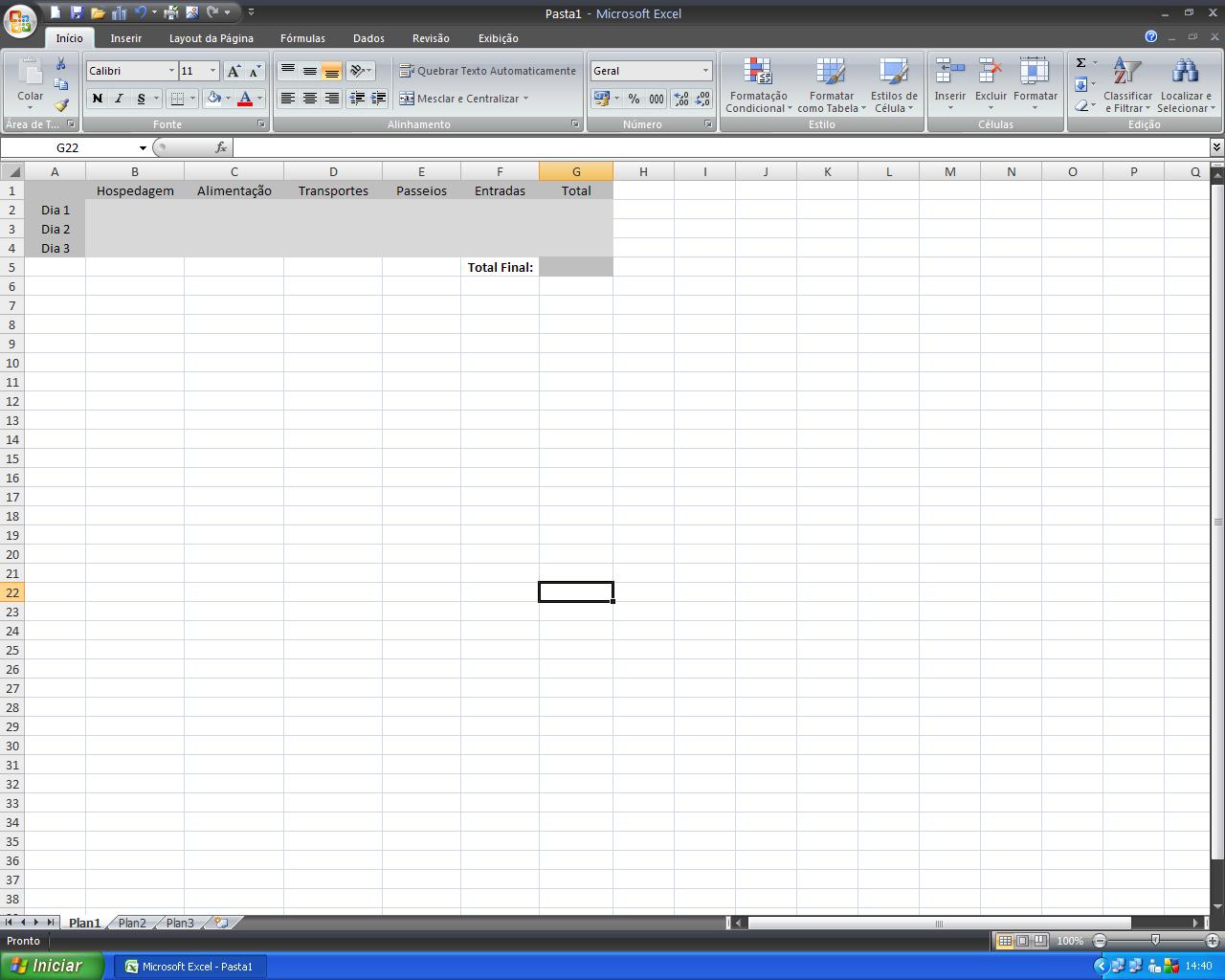
Task: Open Número dialog launcher
Action: pyautogui.click(x=708, y=124)
